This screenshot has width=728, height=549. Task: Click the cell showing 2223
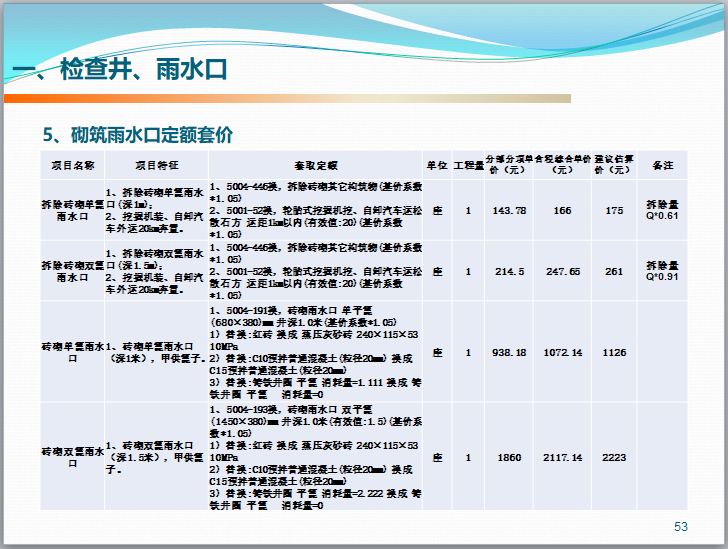click(x=614, y=457)
